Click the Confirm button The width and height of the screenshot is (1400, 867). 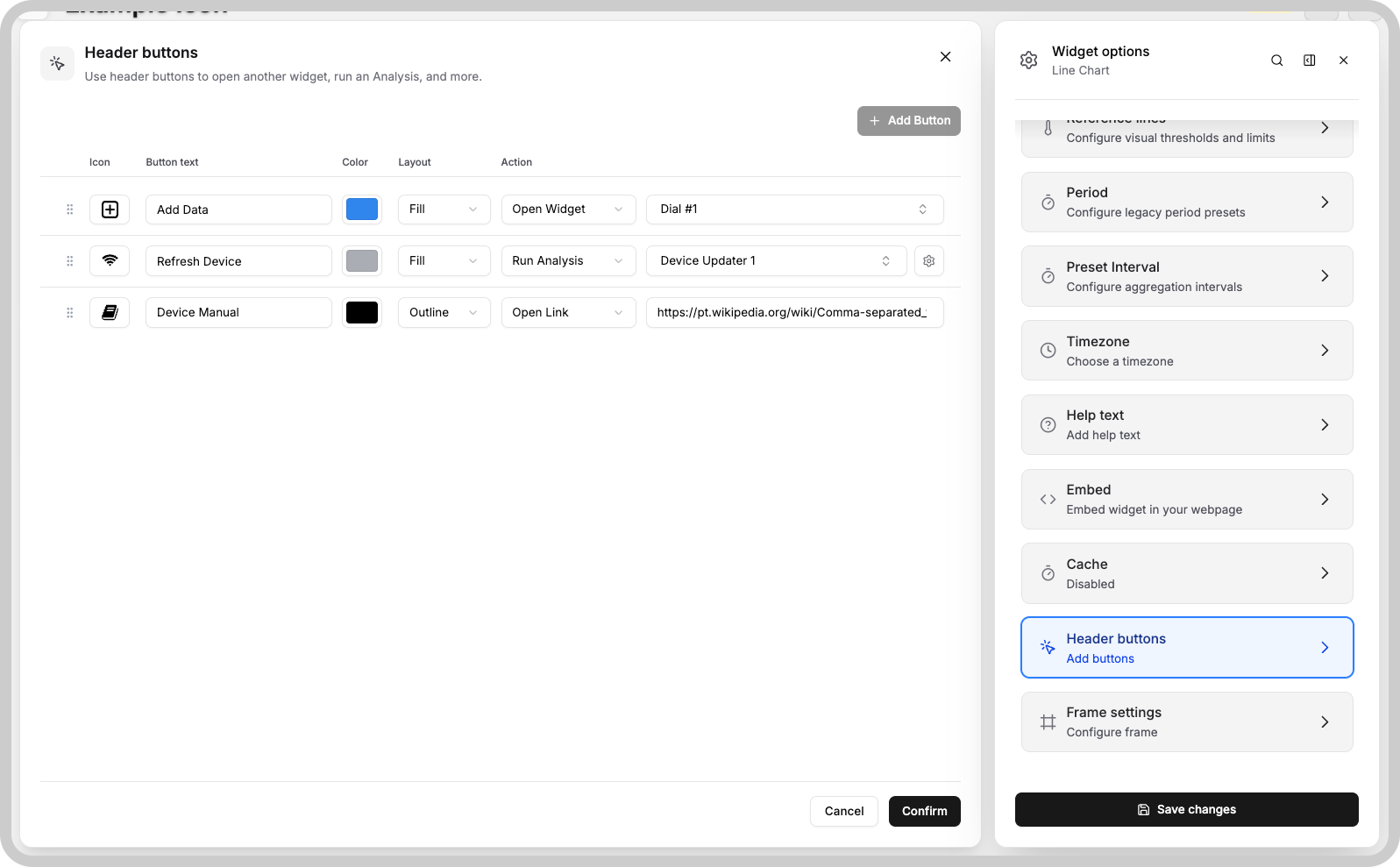pos(925,811)
